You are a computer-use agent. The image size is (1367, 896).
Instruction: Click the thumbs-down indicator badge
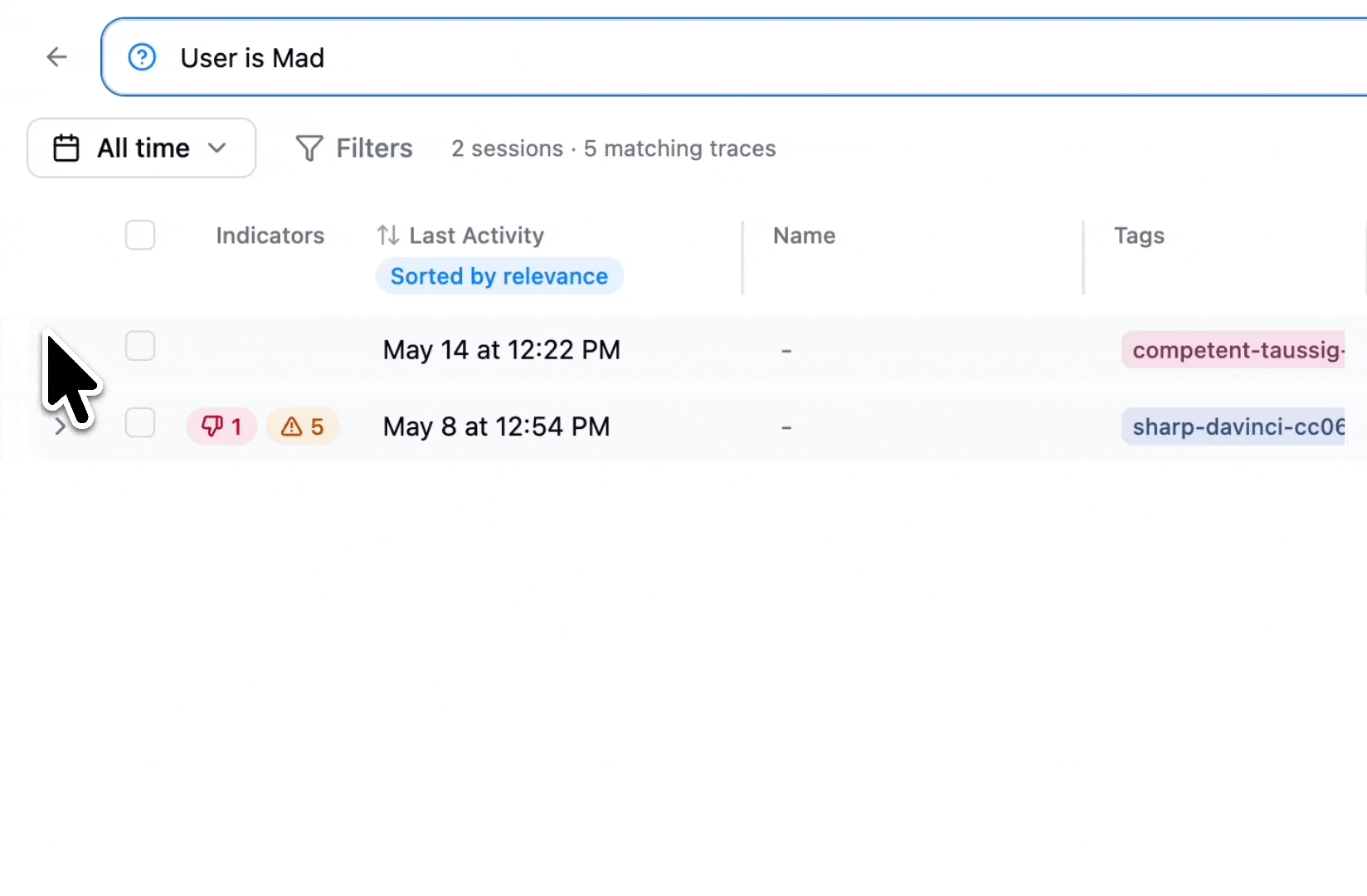[x=221, y=426]
